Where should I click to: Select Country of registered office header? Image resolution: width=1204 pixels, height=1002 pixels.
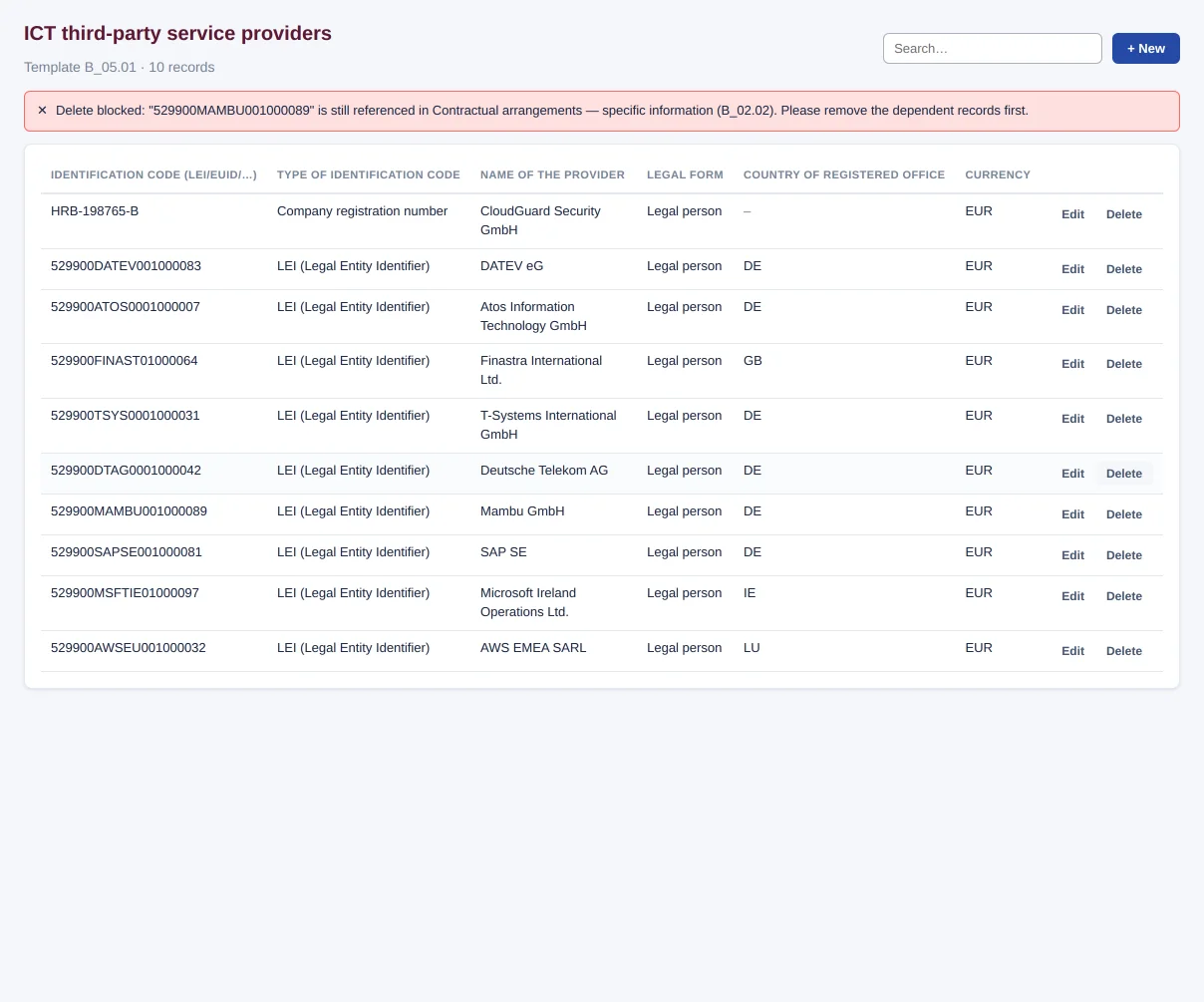pyautogui.click(x=844, y=174)
